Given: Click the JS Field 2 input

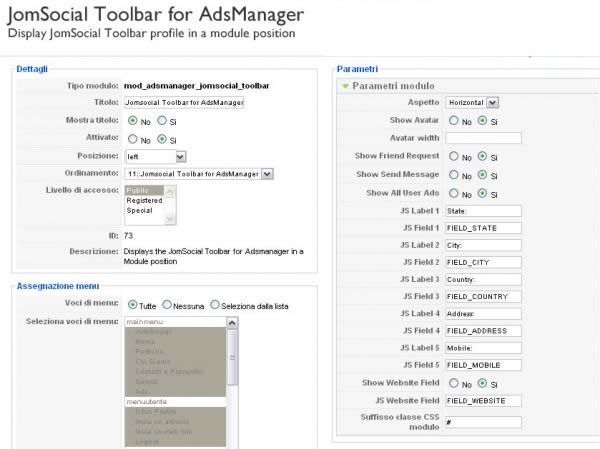Looking at the screenshot, I should pyautogui.click(x=483, y=263).
